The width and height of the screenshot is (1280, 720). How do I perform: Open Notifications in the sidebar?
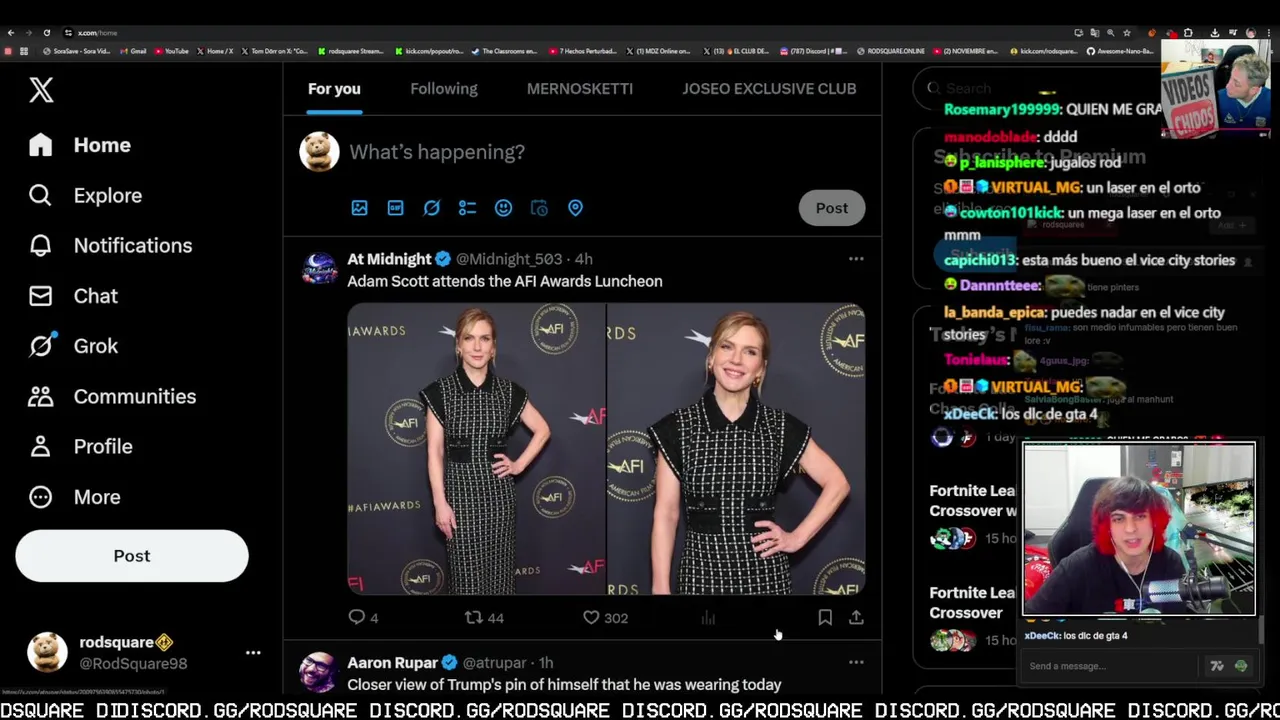(x=110, y=245)
